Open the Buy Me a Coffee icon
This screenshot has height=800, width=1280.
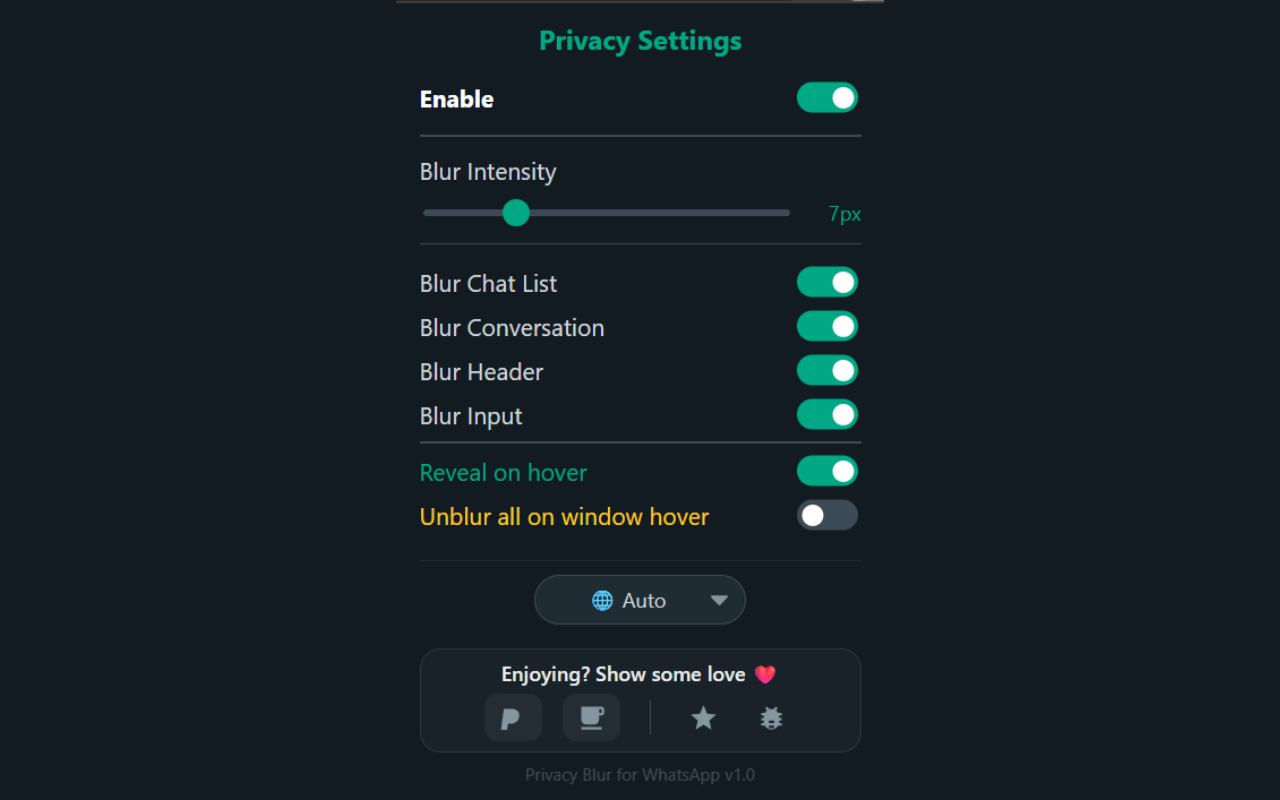click(591, 717)
